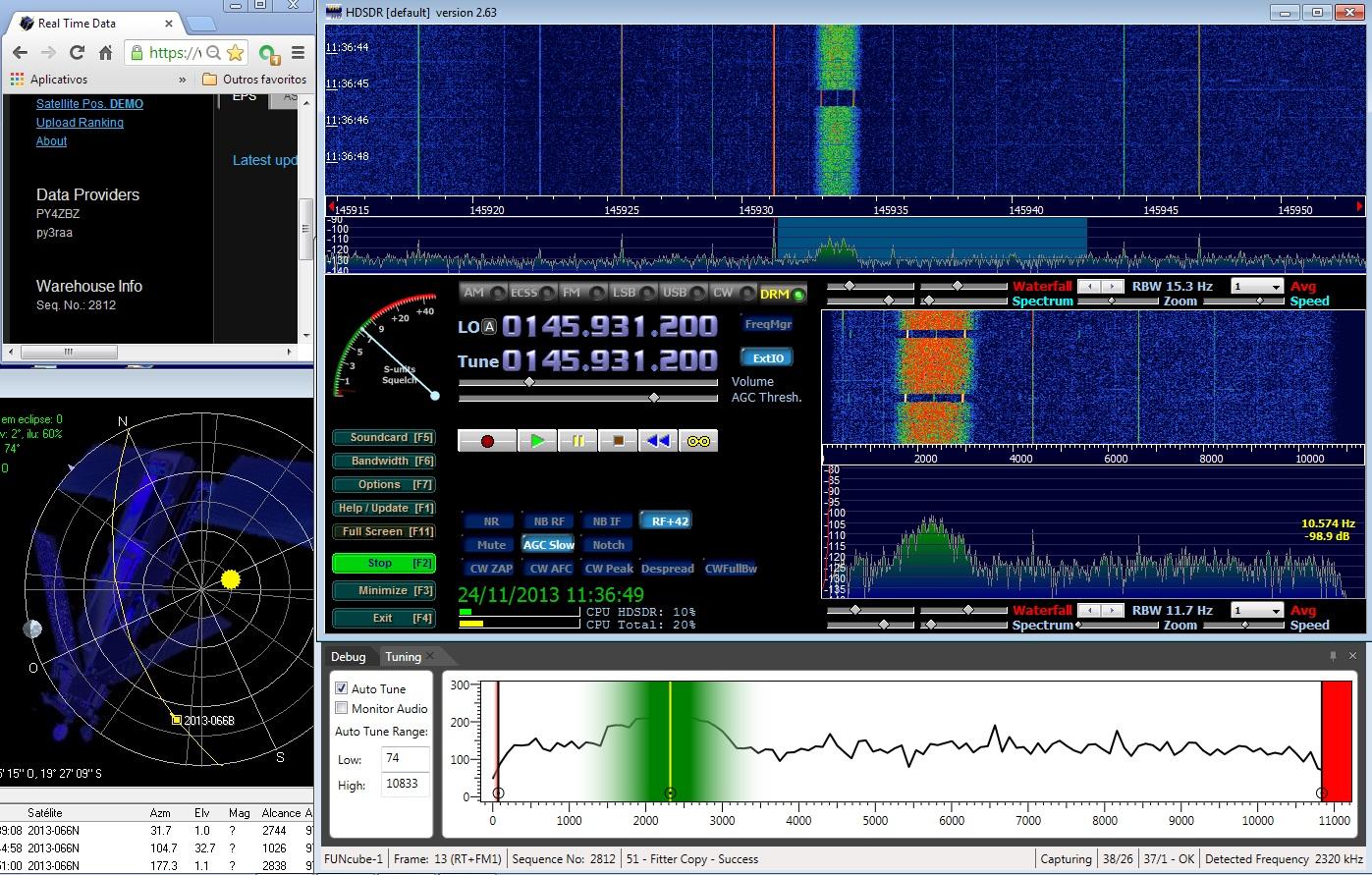This screenshot has height=875, width=1372.
Task: Adjust the upper Zoom slider
Action: click(x=1118, y=301)
